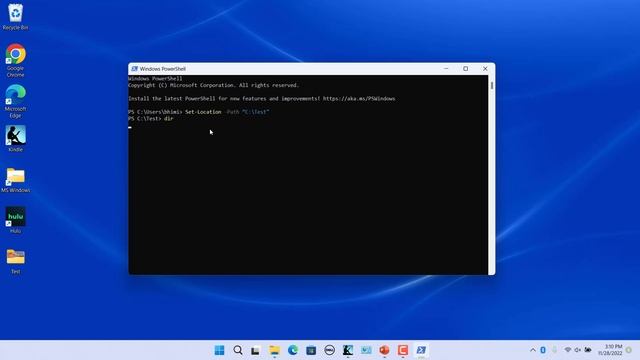This screenshot has height=360, width=640.
Task: Open Task View on the taskbar
Action: click(x=256, y=350)
